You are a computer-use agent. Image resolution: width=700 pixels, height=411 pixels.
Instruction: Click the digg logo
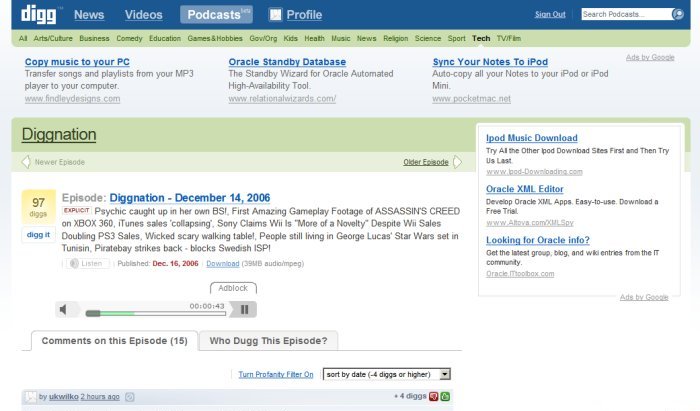39,14
